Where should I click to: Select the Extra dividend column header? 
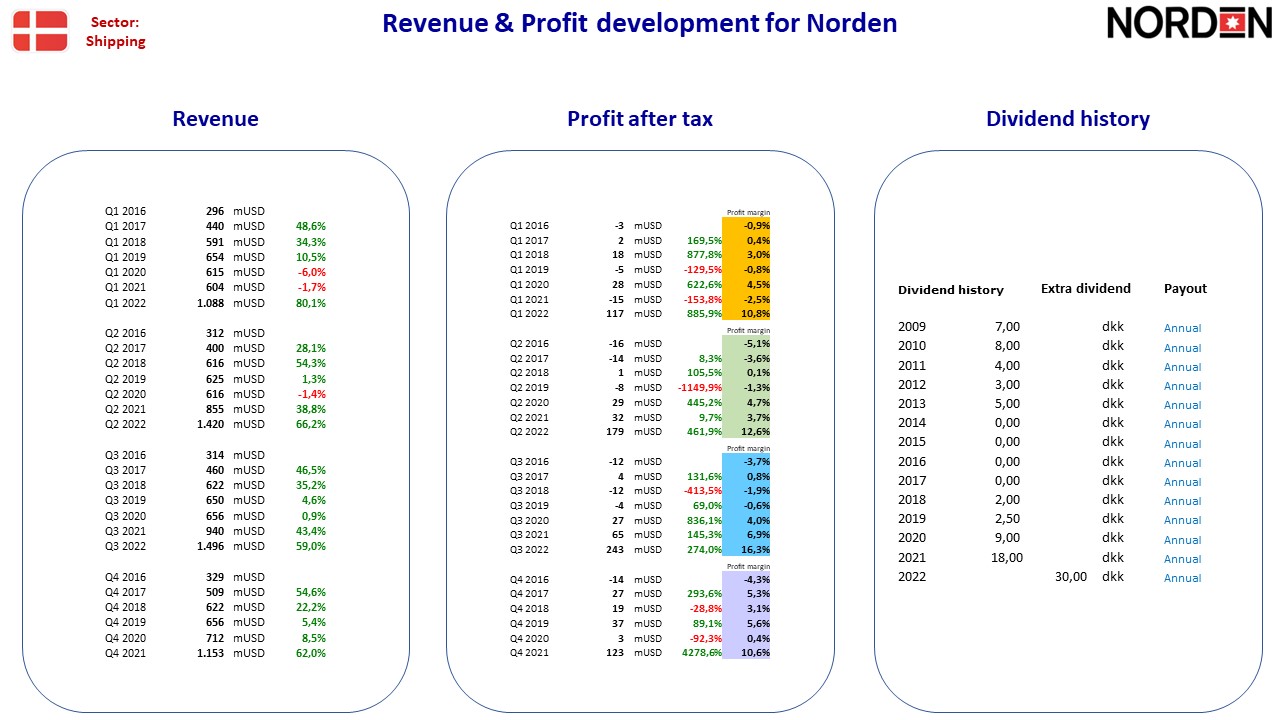[x=1086, y=288]
